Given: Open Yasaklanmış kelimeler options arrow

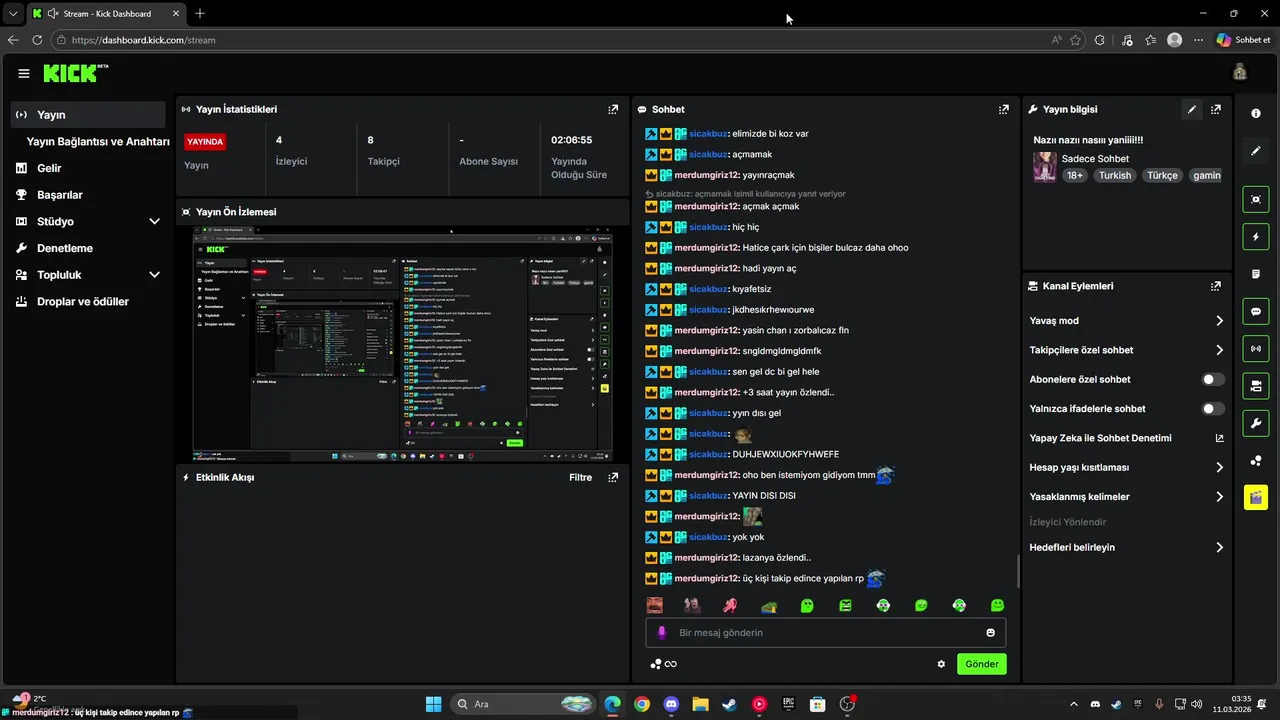Looking at the screenshot, I should (1219, 497).
